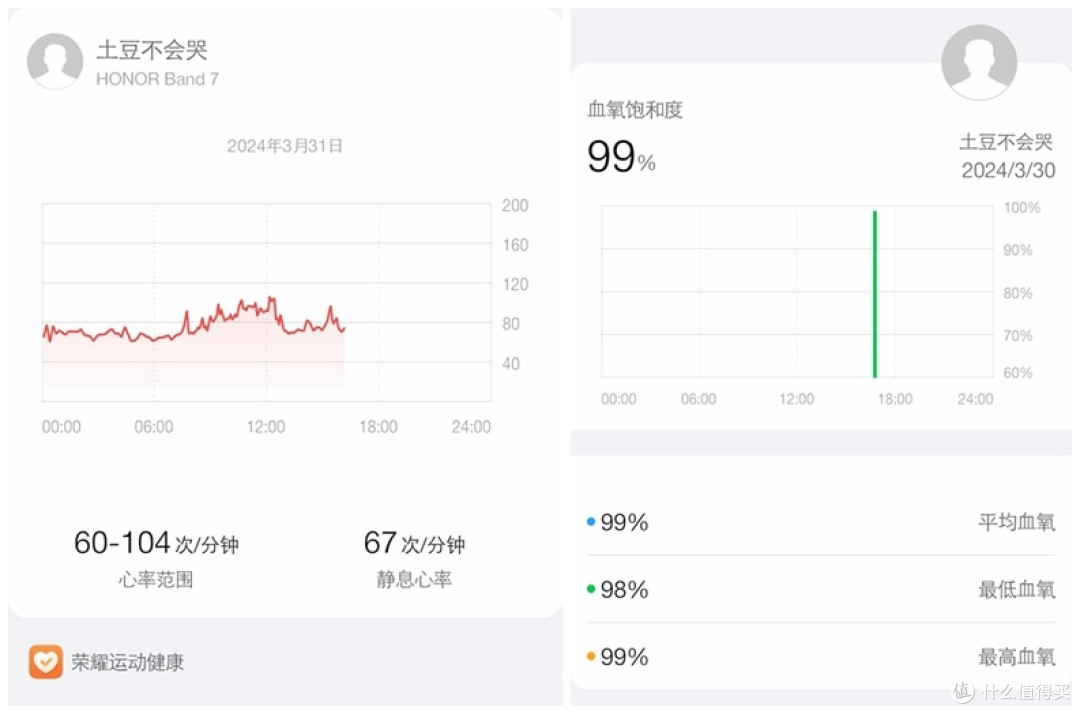This screenshot has height=714, width=1080.
Task: Click the large 99% oxygen reading
Action: (x=621, y=156)
